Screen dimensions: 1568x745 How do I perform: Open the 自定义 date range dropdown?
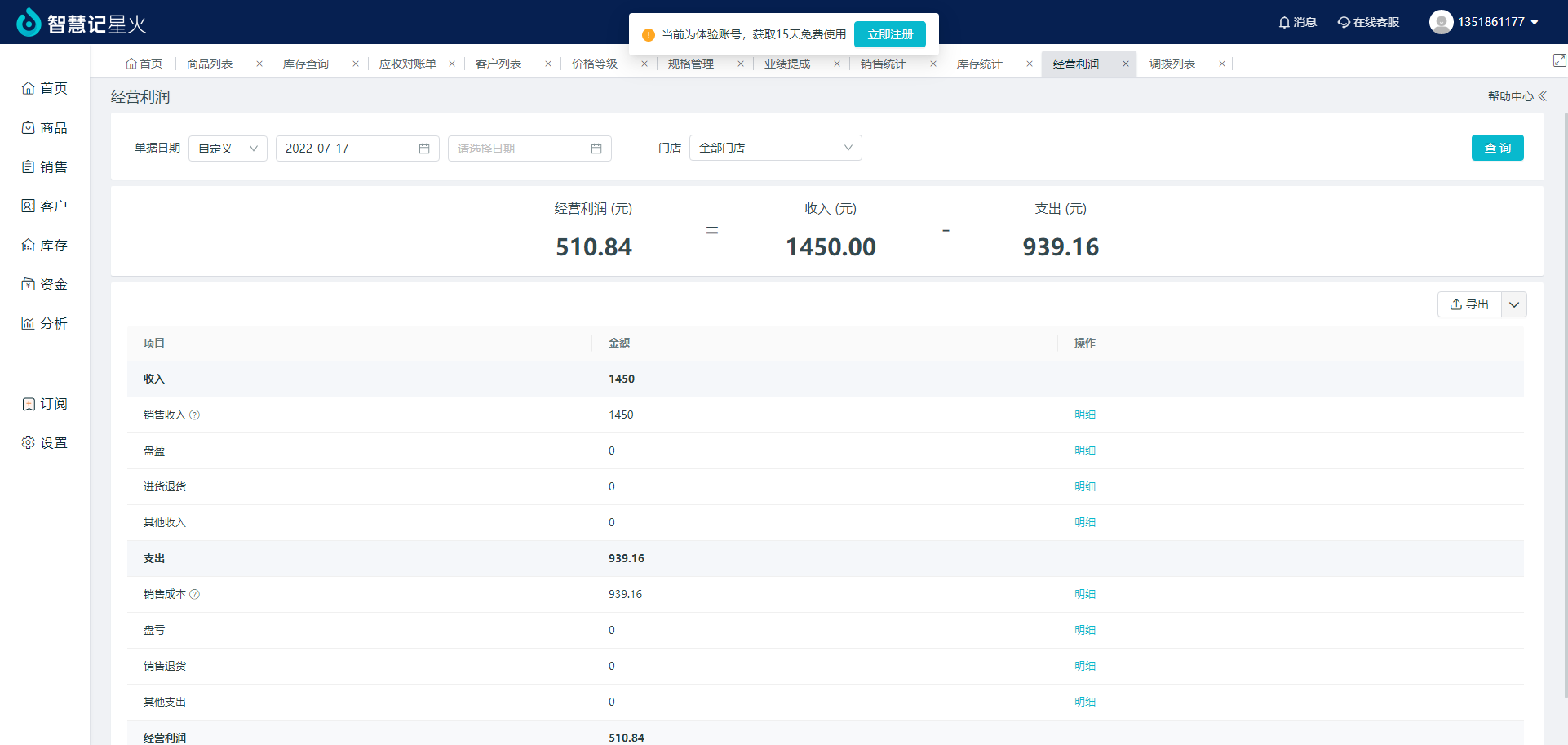[x=228, y=149]
